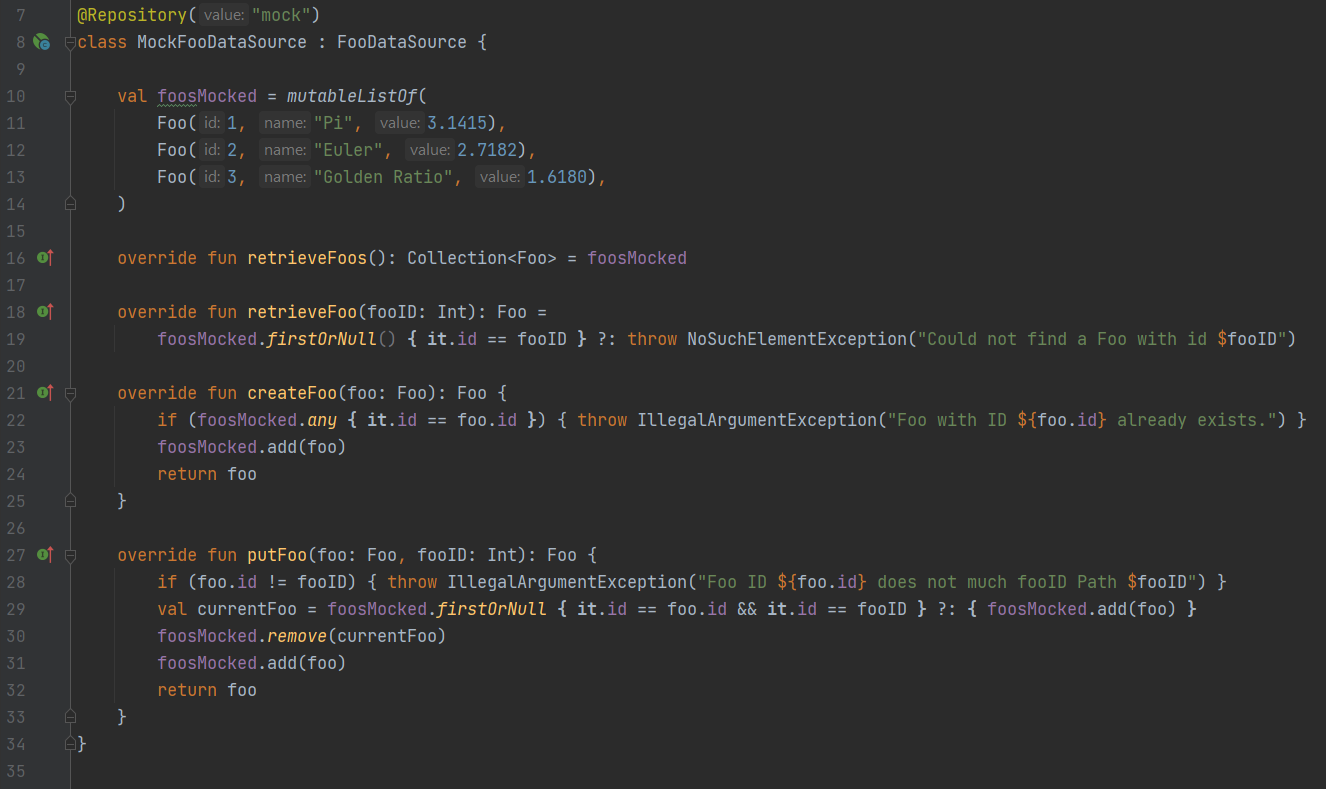Click the implements gutter icon on line 18
Image resolution: width=1326 pixels, height=789 pixels.
[44, 312]
